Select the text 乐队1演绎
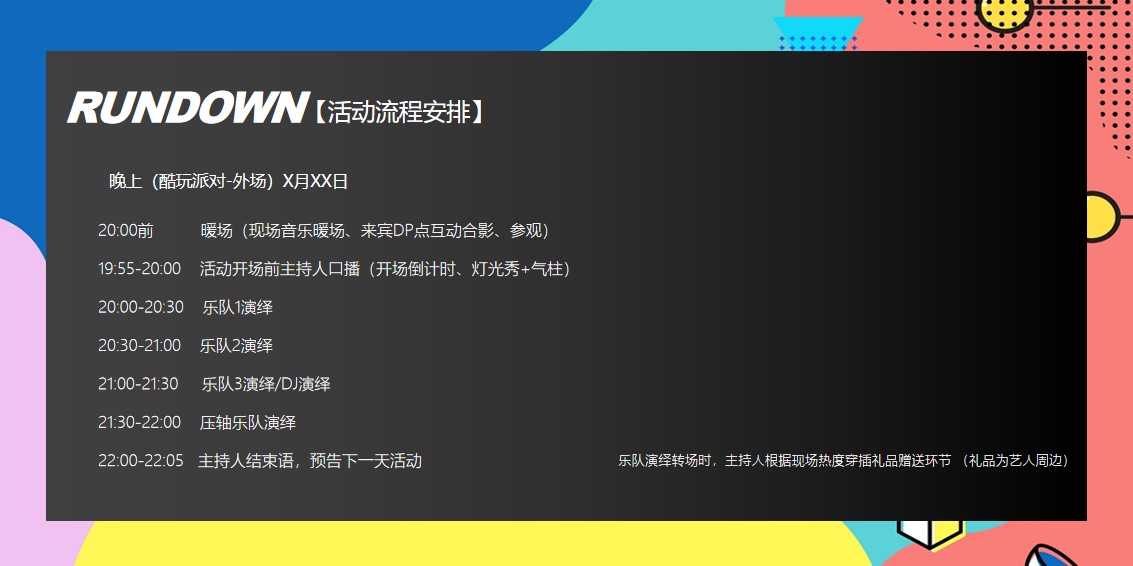The image size is (1133, 566). point(238,307)
